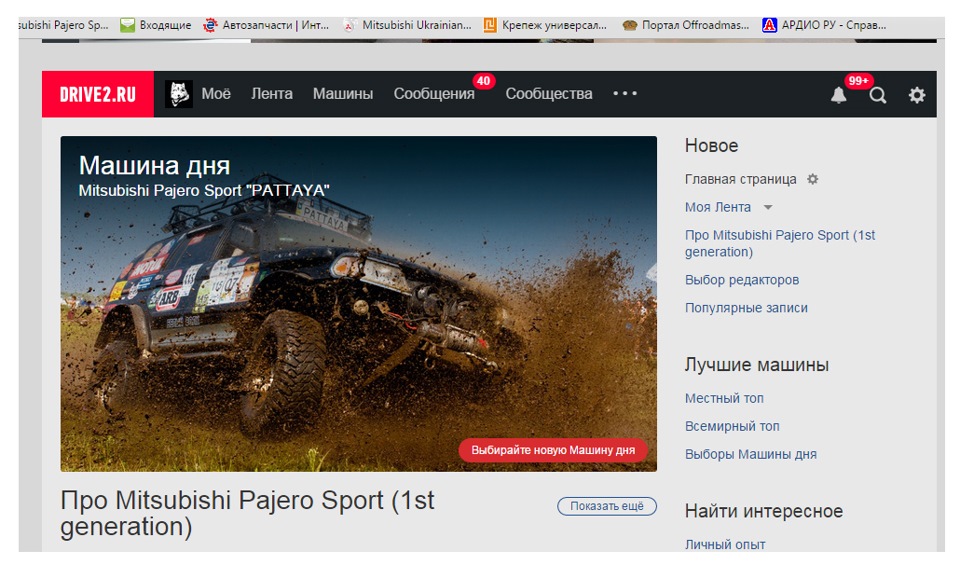This screenshot has height=565, width=960.
Task: Click the 99+ notifications badge
Action: pos(858,81)
